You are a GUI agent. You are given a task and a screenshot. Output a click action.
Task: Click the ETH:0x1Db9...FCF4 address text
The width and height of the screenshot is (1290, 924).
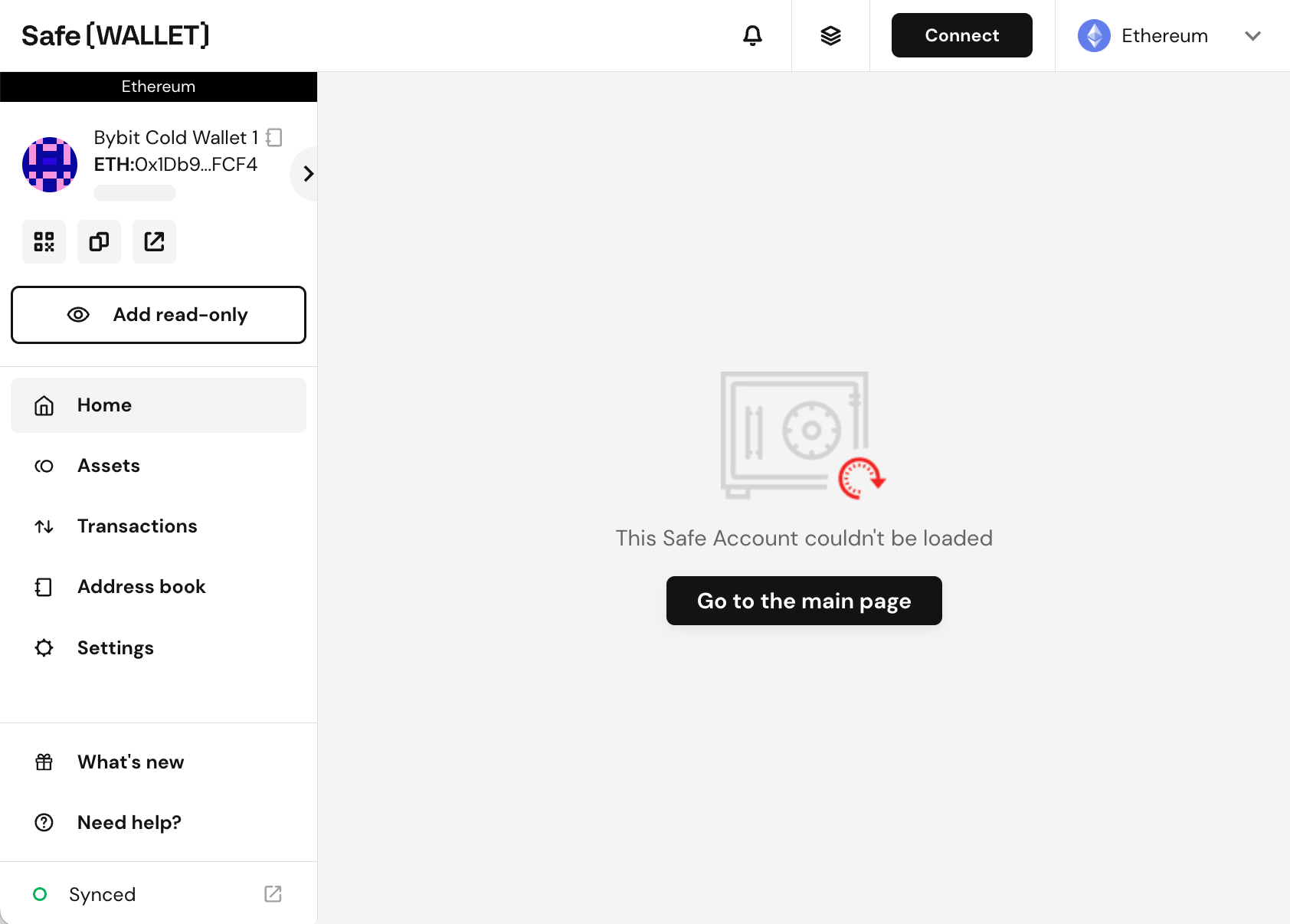175,165
